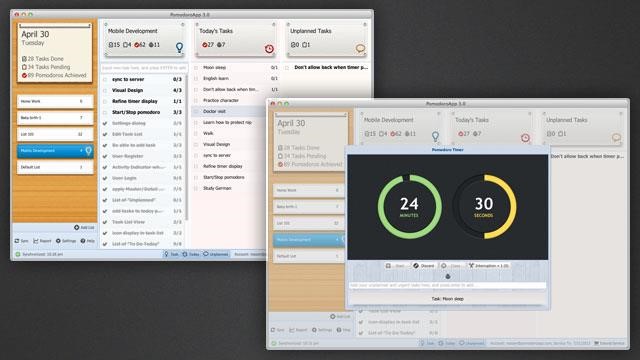Check unplanned task 'Don't allow back when timer' back window

(287, 68)
